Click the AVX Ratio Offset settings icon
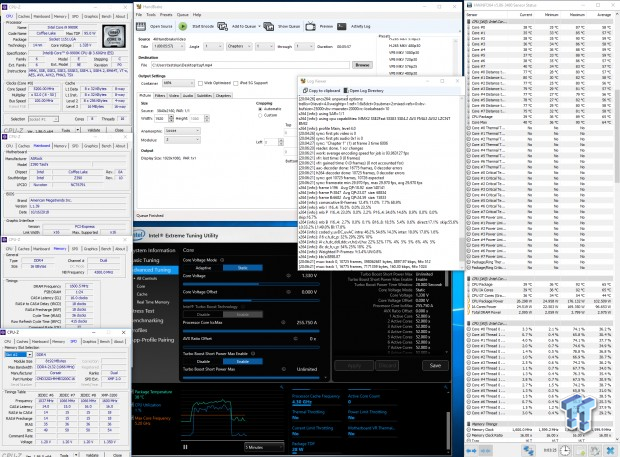The height and width of the screenshot is (457, 620). tap(295, 338)
